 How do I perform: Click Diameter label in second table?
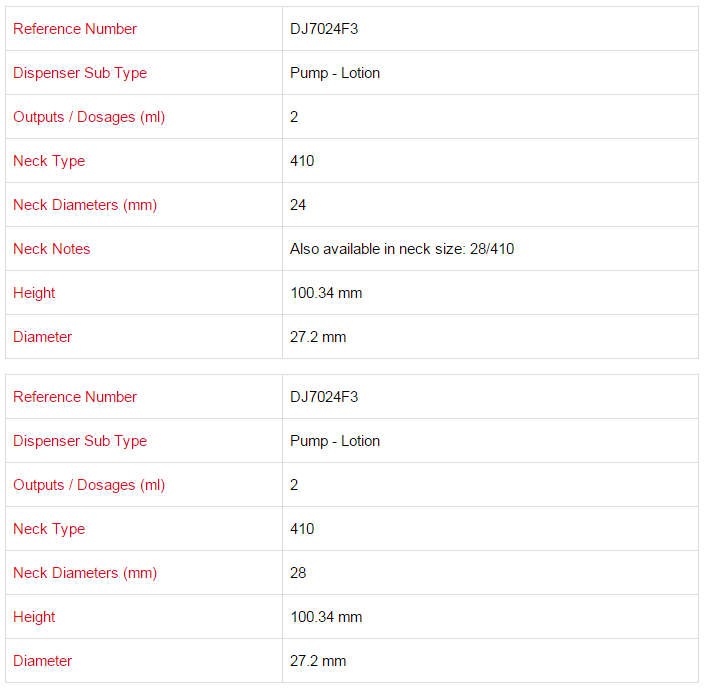coord(42,661)
